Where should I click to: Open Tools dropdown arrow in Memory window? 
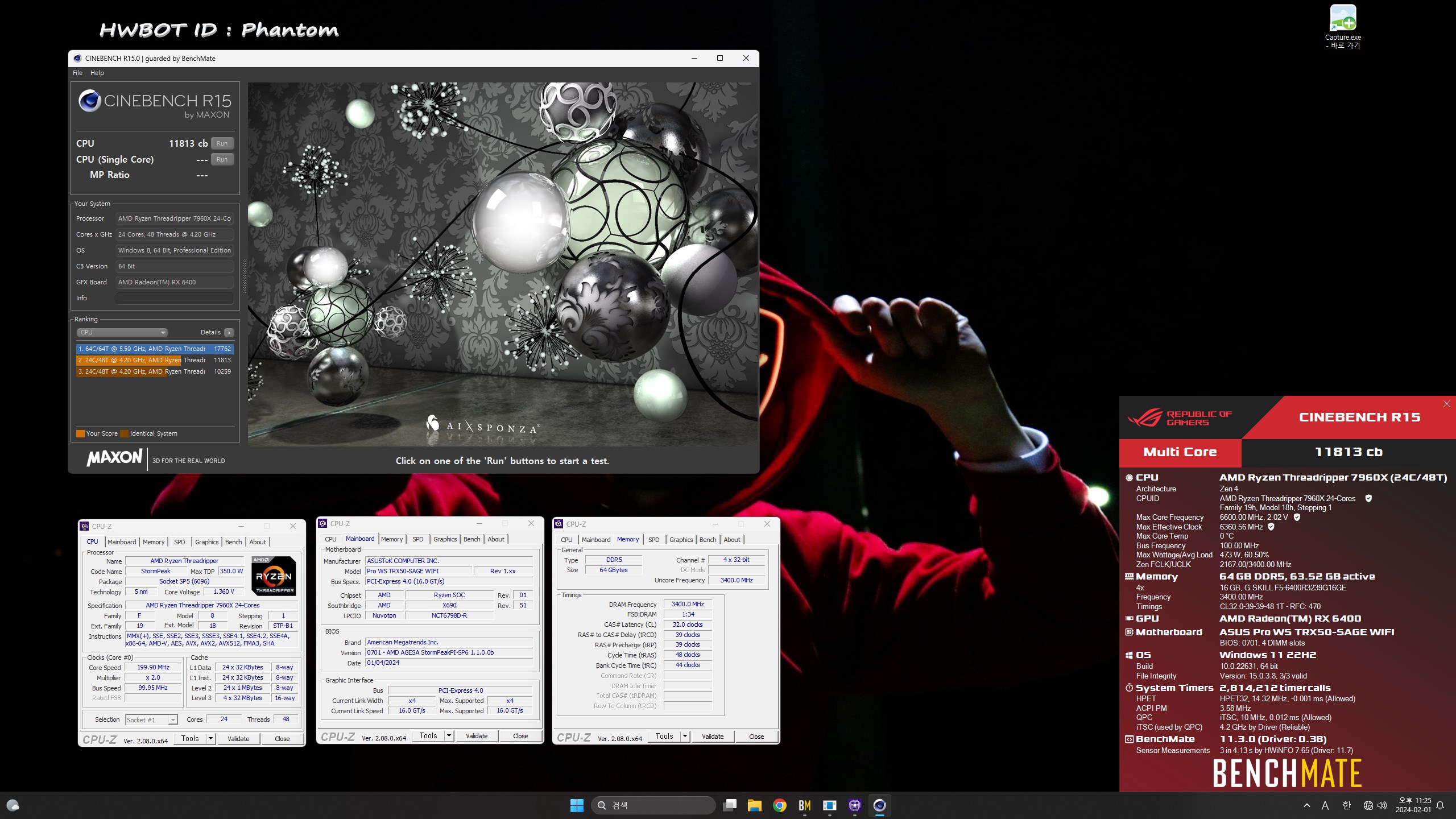coord(685,736)
